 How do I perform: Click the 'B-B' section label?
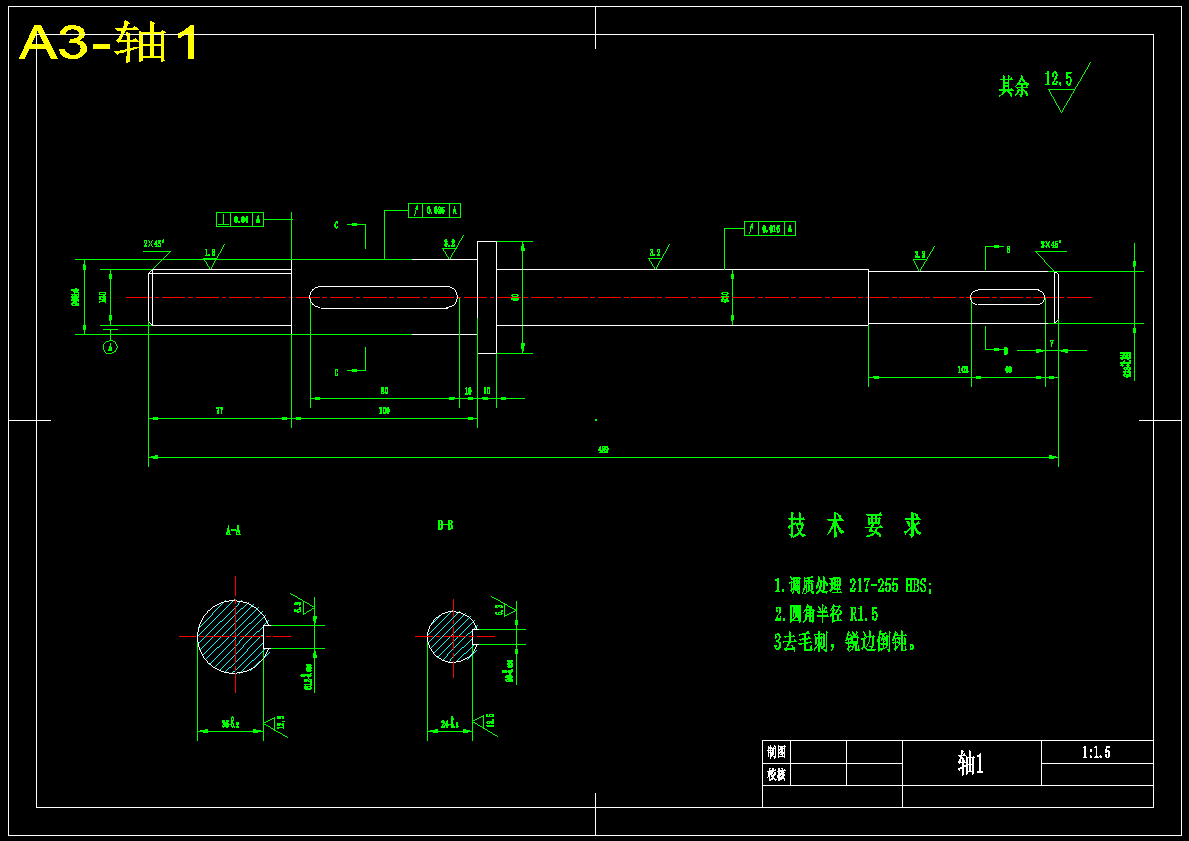pyautogui.click(x=445, y=525)
